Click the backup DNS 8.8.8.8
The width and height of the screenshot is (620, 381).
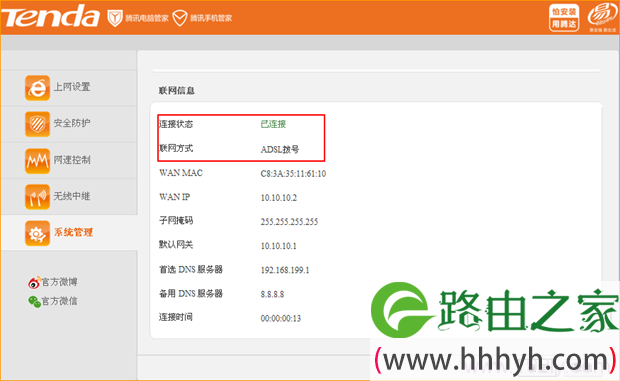pos(272,294)
